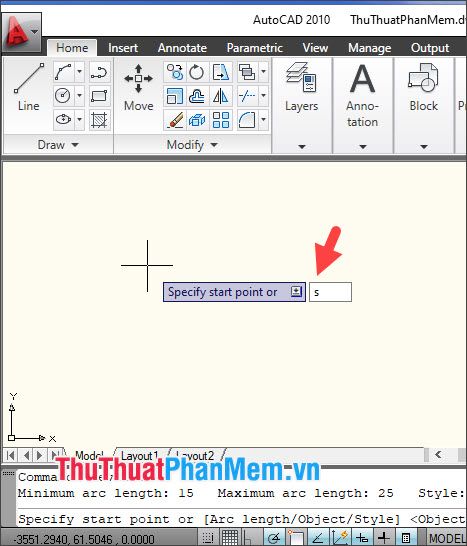Expand the Modify panel
467x546 pixels.
pyautogui.click(x=192, y=145)
